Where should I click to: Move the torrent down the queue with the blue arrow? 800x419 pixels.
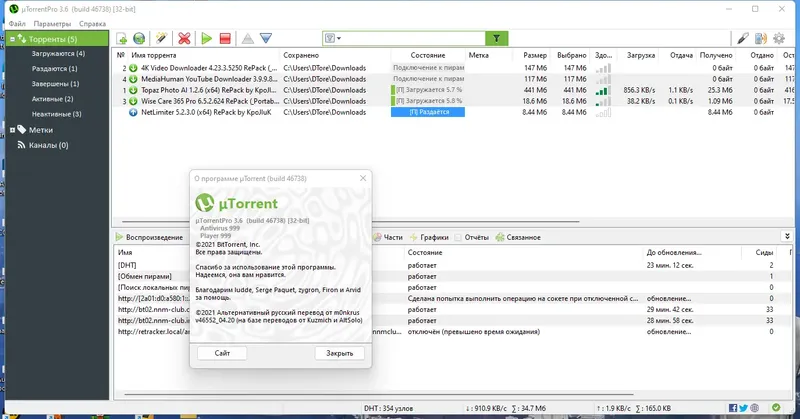click(266, 38)
